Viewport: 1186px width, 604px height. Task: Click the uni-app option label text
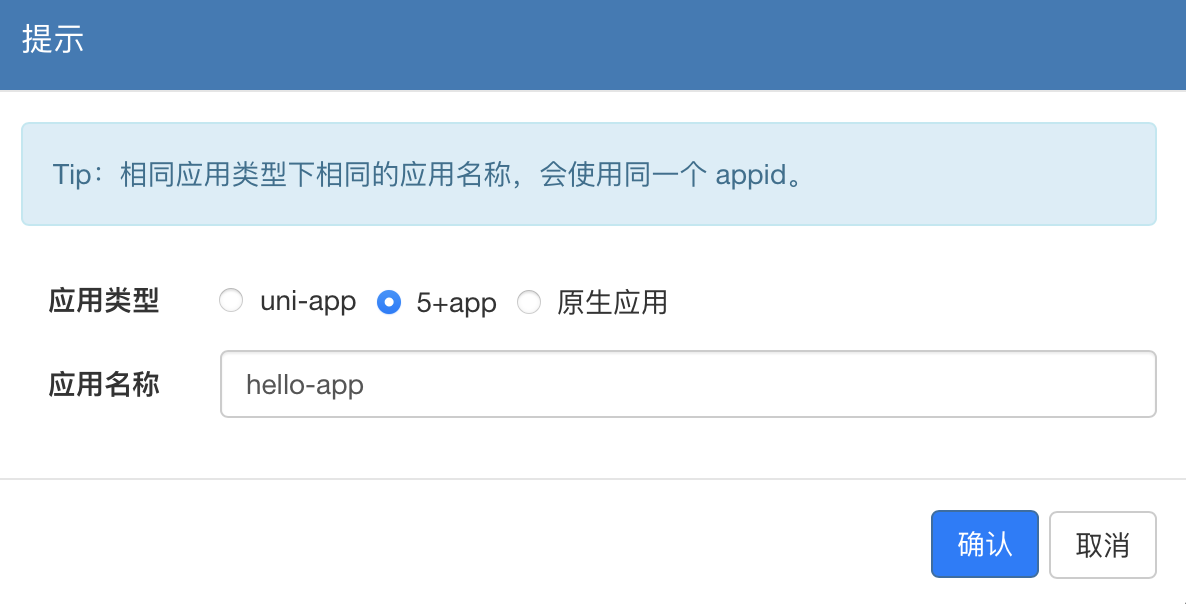click(x=307, y=301)
